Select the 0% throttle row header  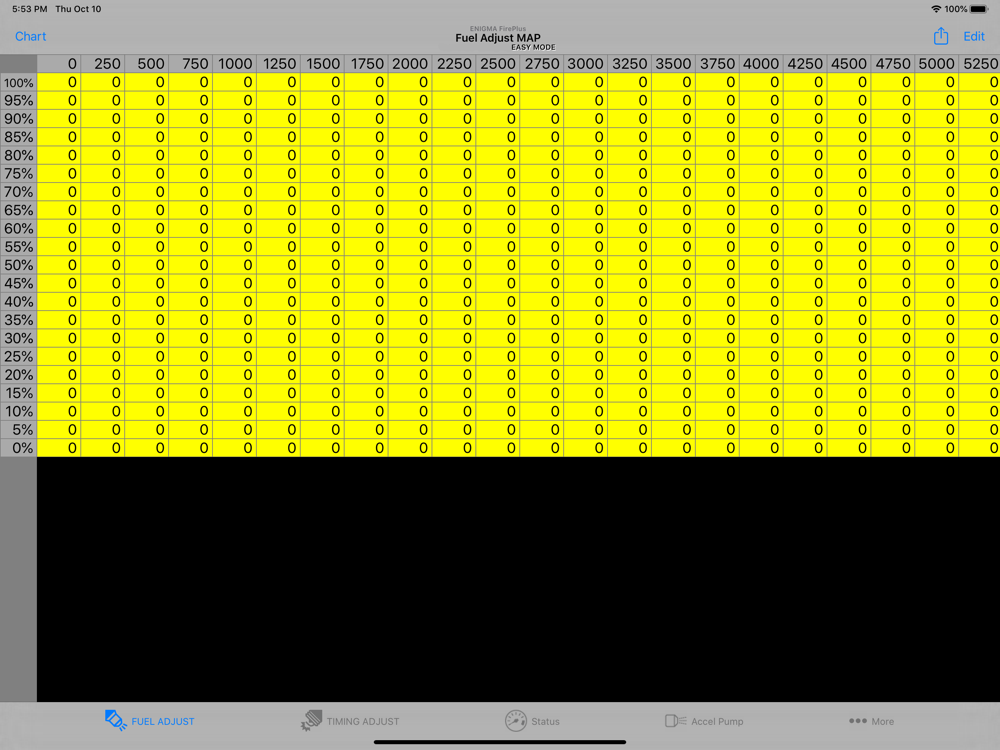[x=18, y=448]
